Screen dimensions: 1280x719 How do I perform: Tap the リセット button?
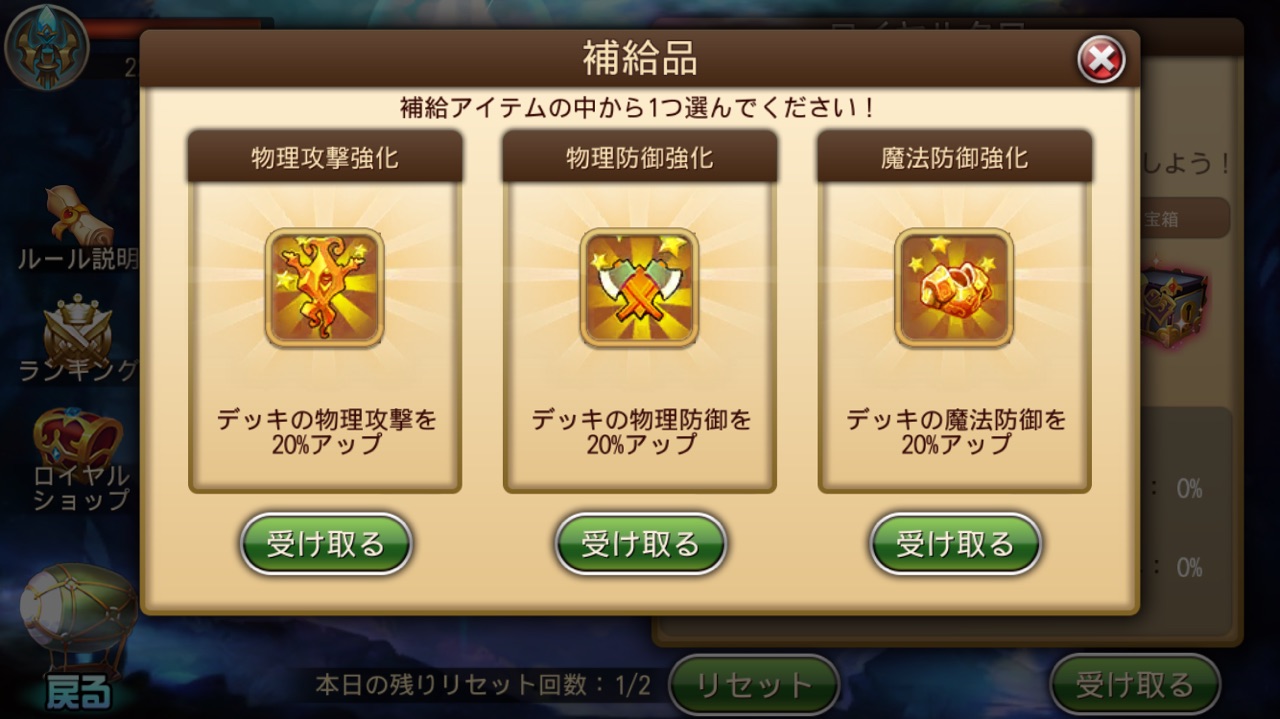point(754,685)
